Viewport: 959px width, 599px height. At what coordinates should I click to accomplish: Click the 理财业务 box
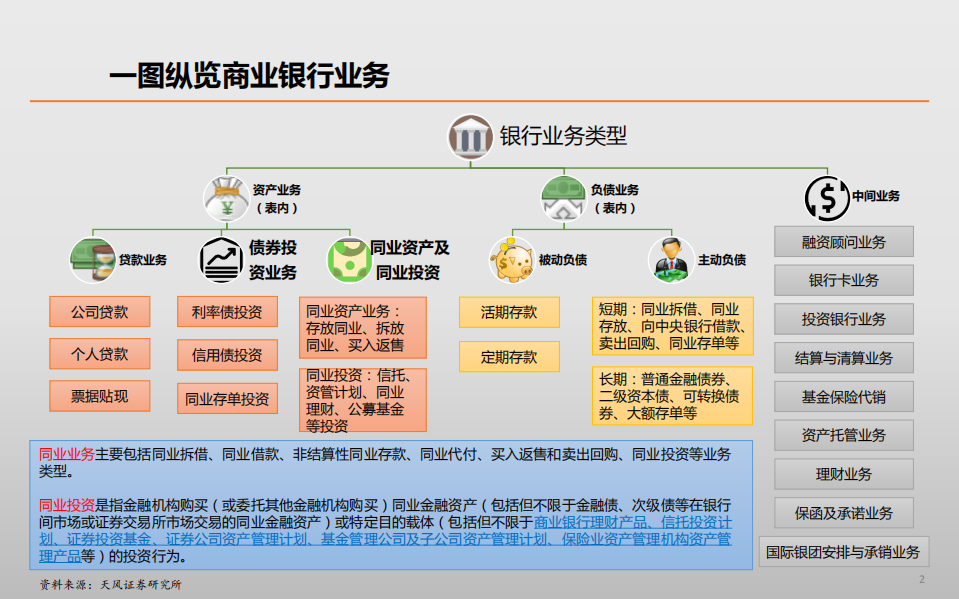click(842, 474)
